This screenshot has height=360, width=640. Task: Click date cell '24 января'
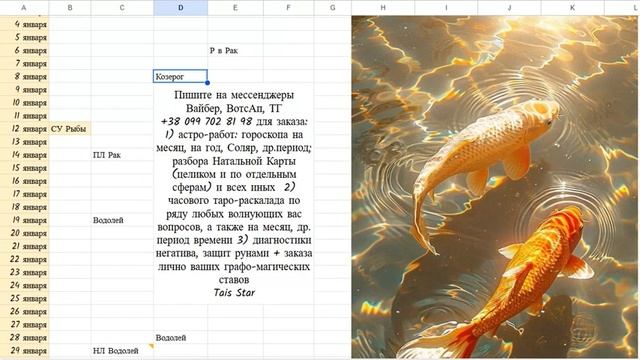click(24, 286)
